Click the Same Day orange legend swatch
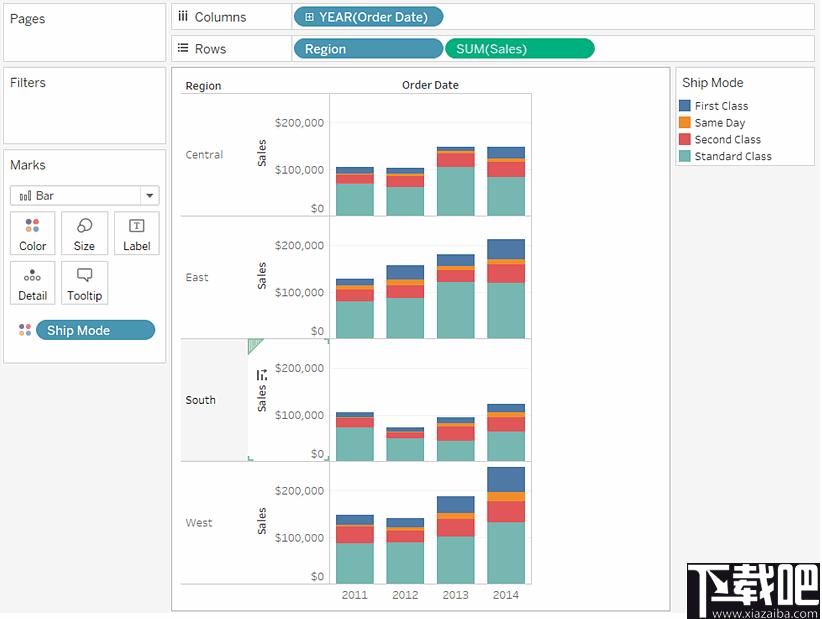 [x=685, y=122]
